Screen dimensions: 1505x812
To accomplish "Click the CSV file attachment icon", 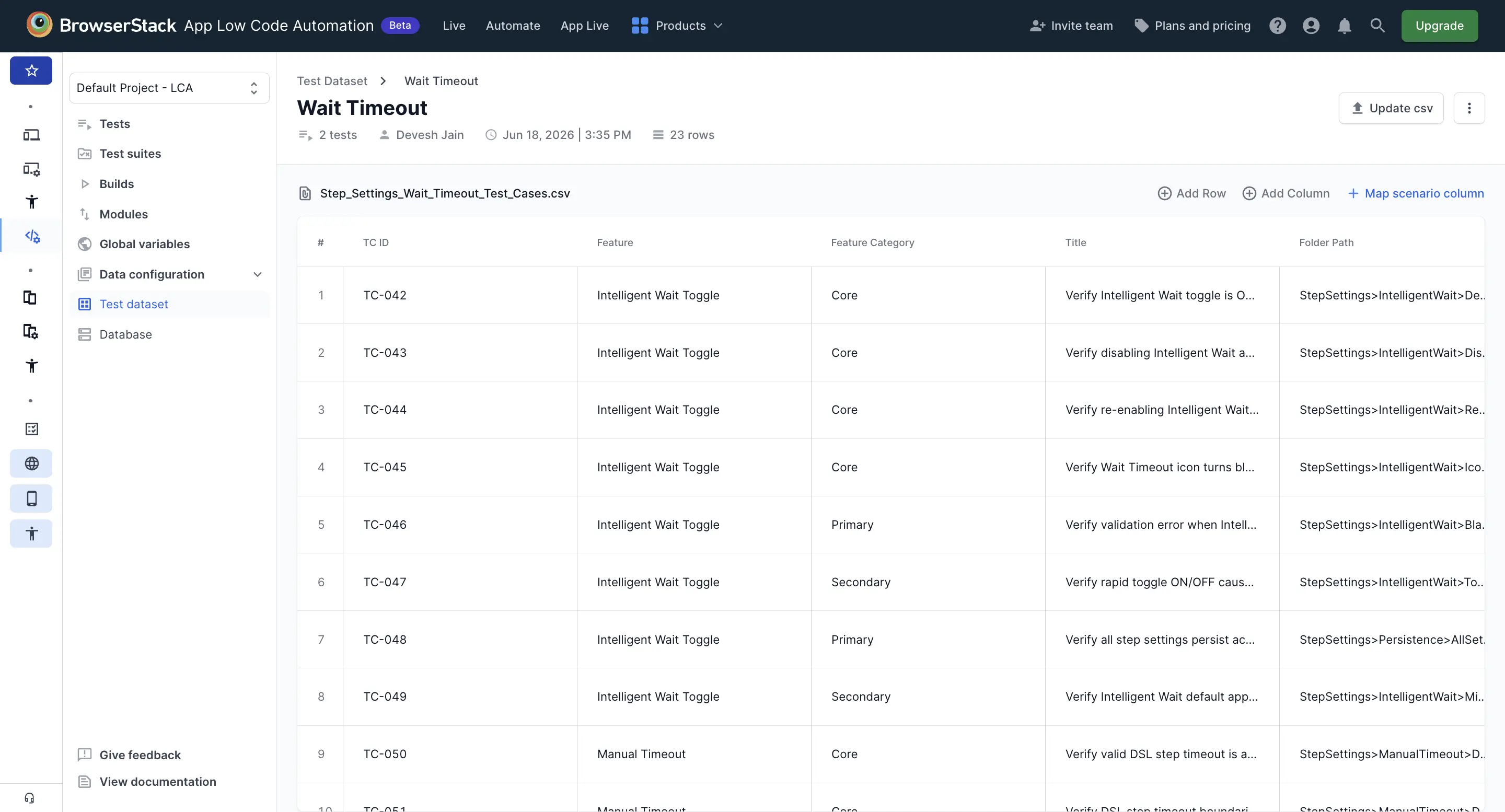I will click(305, 193).
